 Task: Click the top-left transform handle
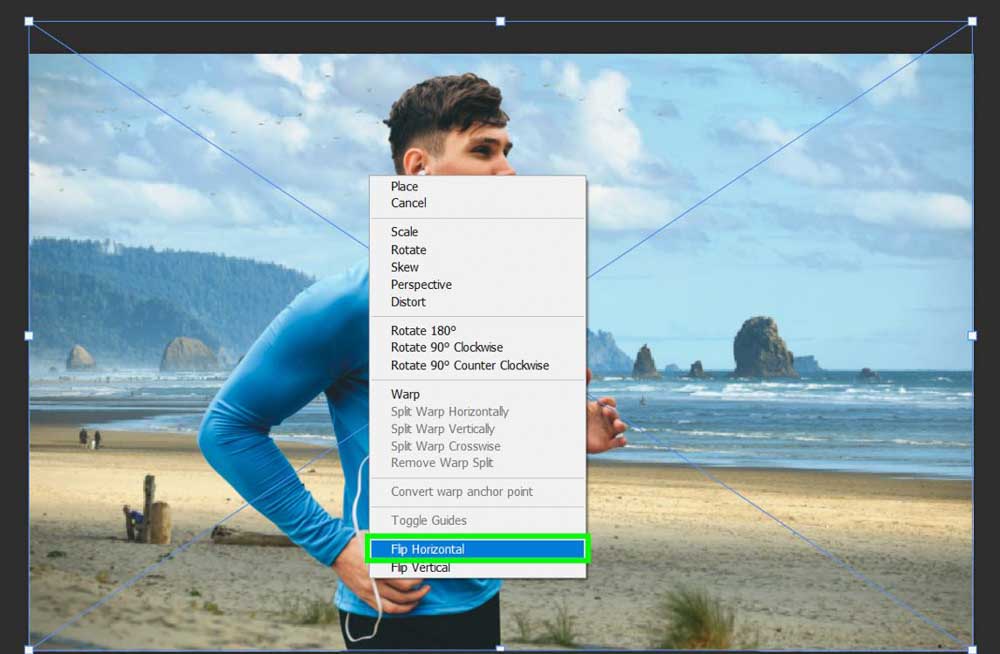click(29, 21)
